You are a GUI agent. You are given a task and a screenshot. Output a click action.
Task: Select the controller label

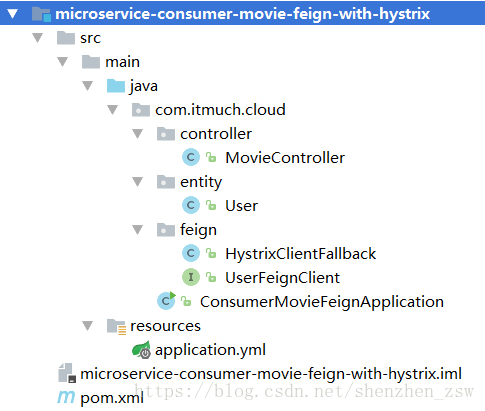[x=216, y=134]
